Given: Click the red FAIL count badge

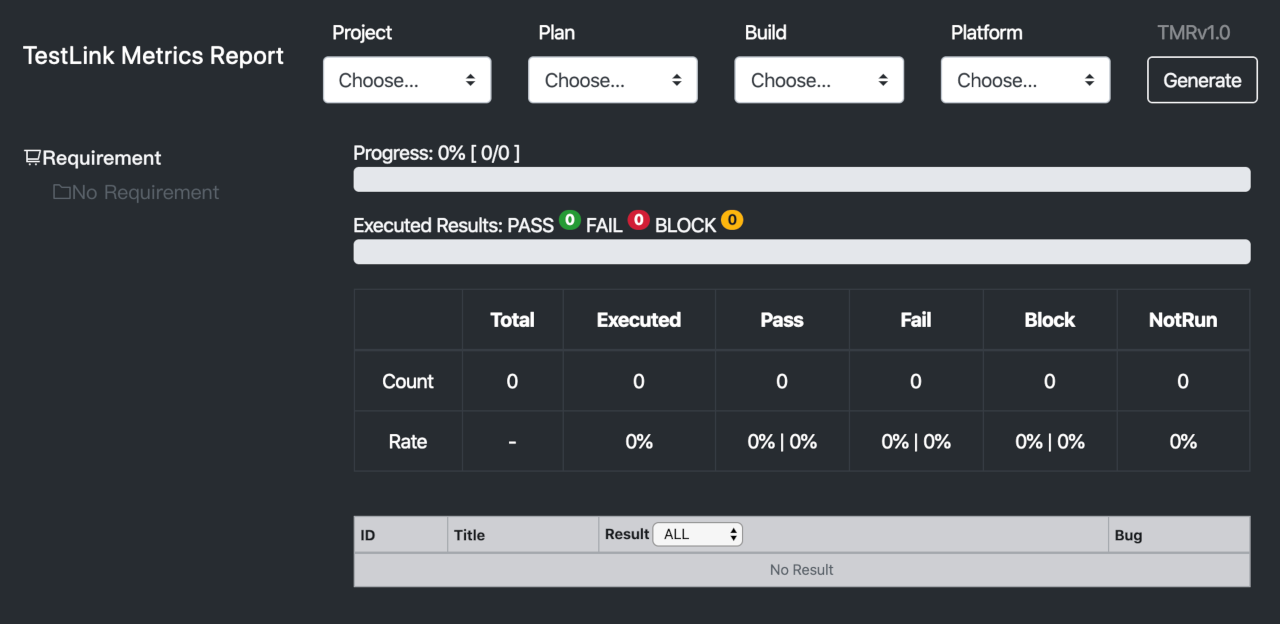Looking at the screenshot, I should 638,220.
